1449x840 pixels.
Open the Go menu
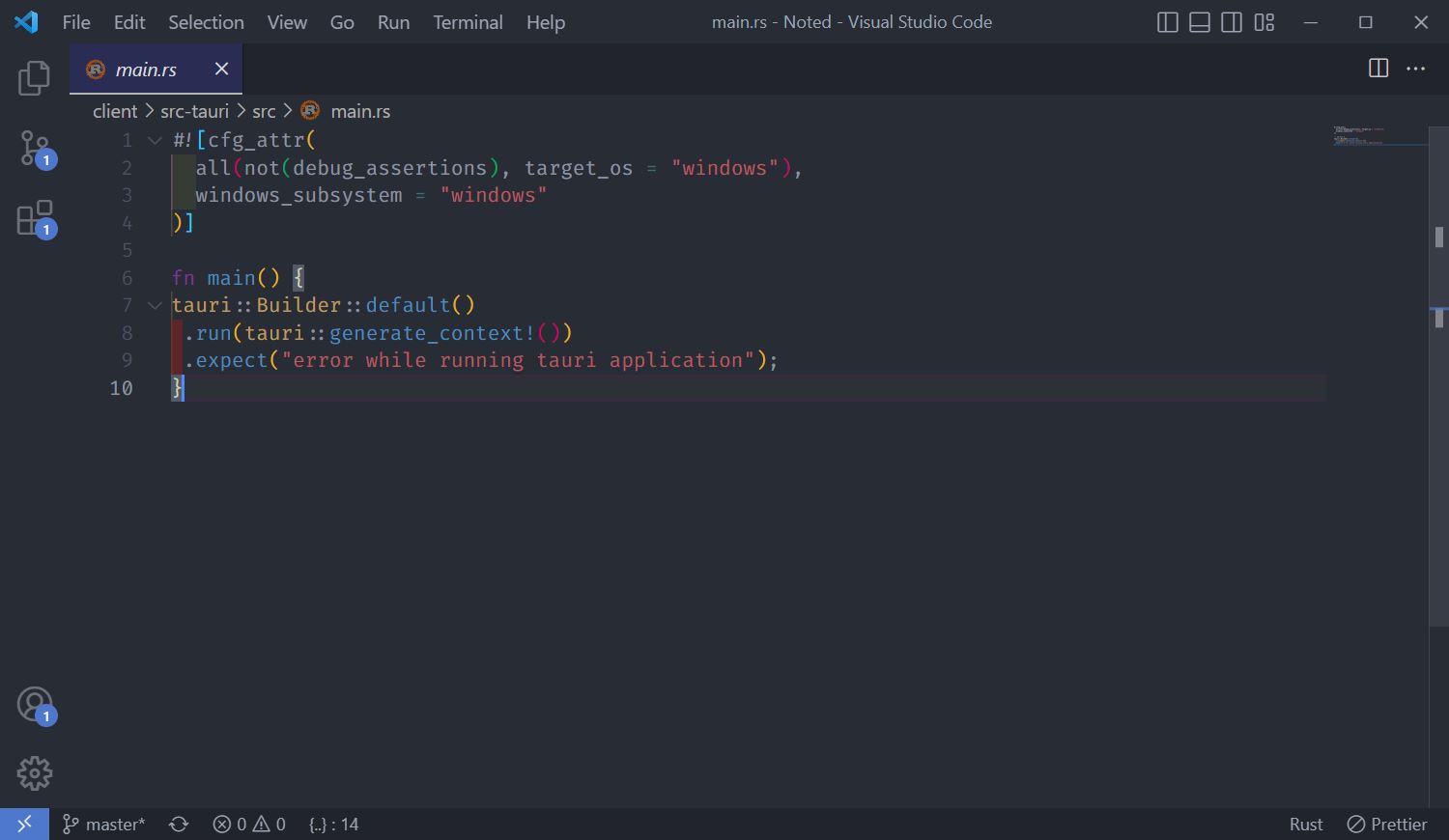(342, 21)
